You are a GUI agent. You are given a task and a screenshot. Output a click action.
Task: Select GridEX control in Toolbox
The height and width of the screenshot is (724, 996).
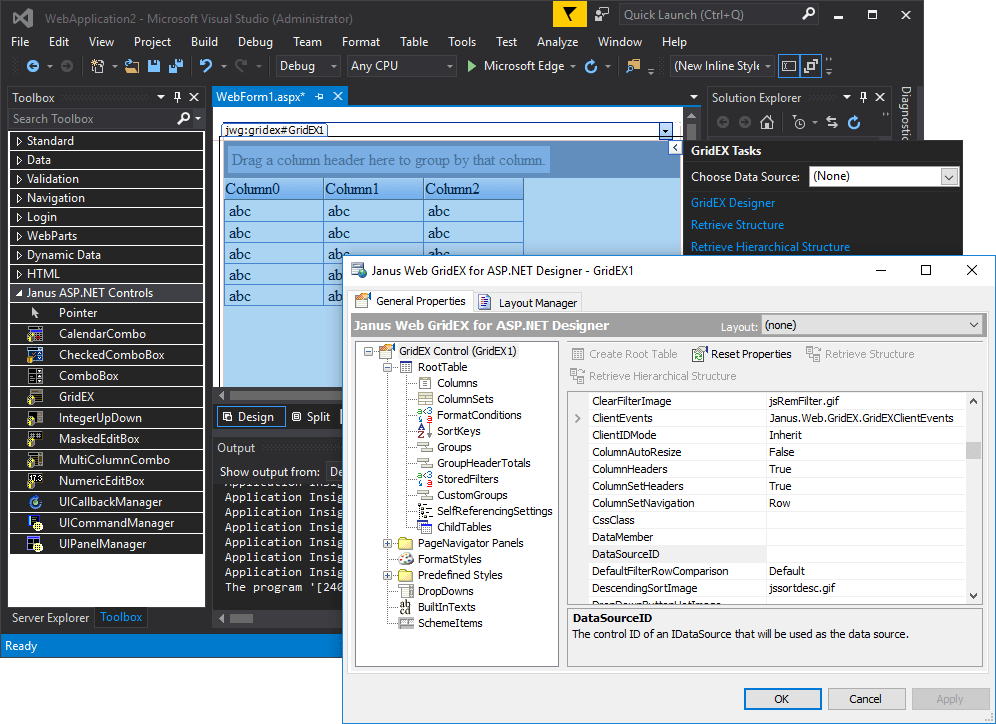[x=106, y=397]
